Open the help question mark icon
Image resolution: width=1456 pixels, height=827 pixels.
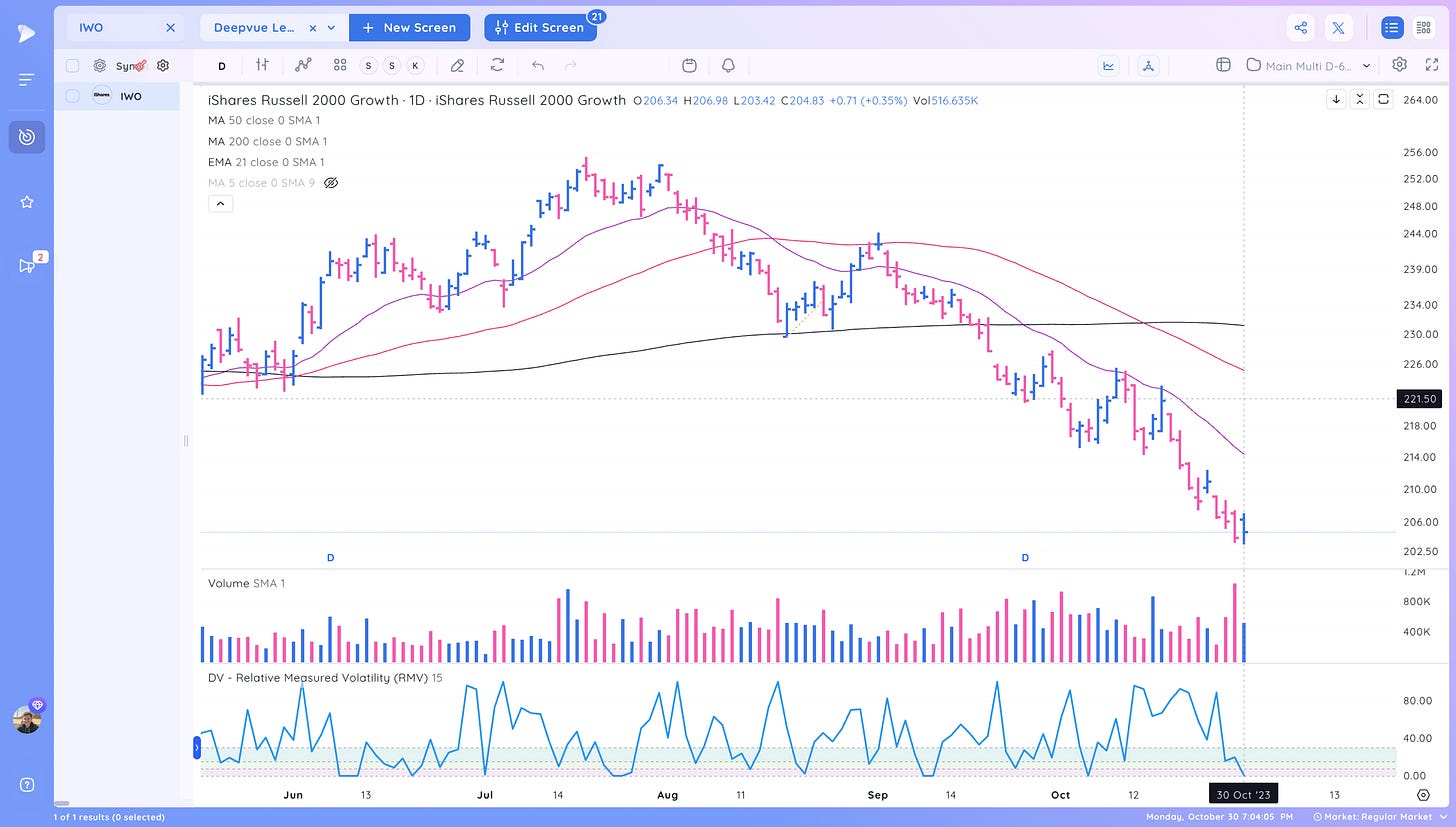pyautogui.click(x=26, y=784)
